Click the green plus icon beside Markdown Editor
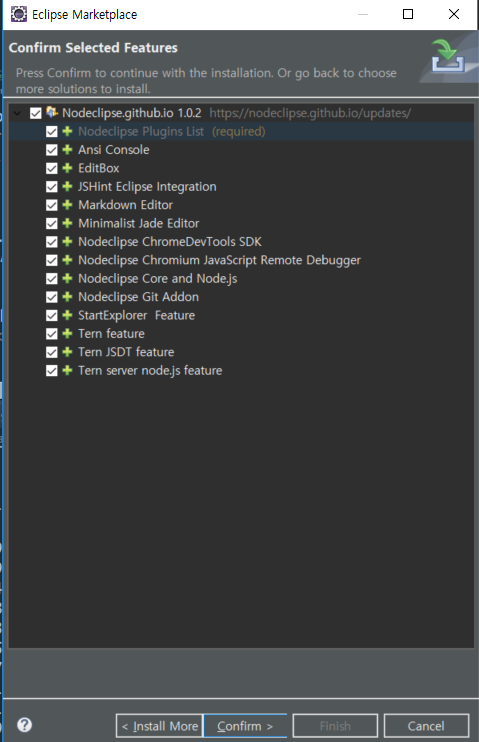479x742 pixels. pos(67,205)
